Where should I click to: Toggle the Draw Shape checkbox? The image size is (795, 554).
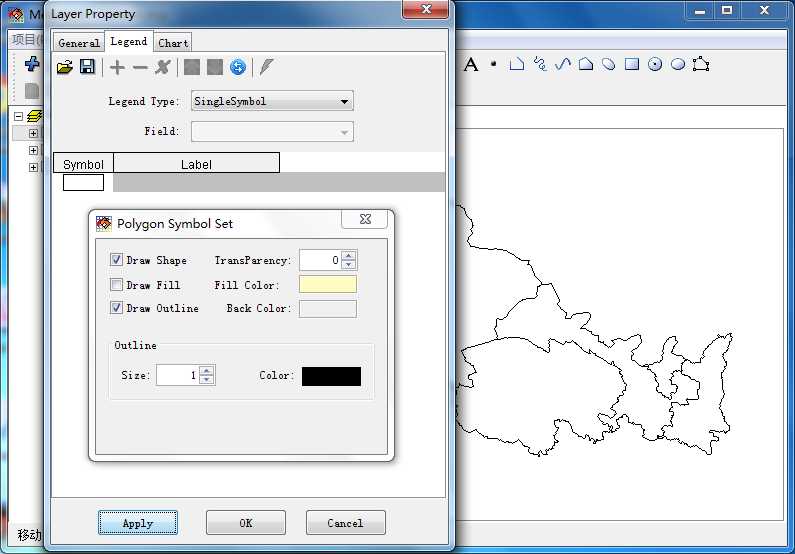click(116, 260)
